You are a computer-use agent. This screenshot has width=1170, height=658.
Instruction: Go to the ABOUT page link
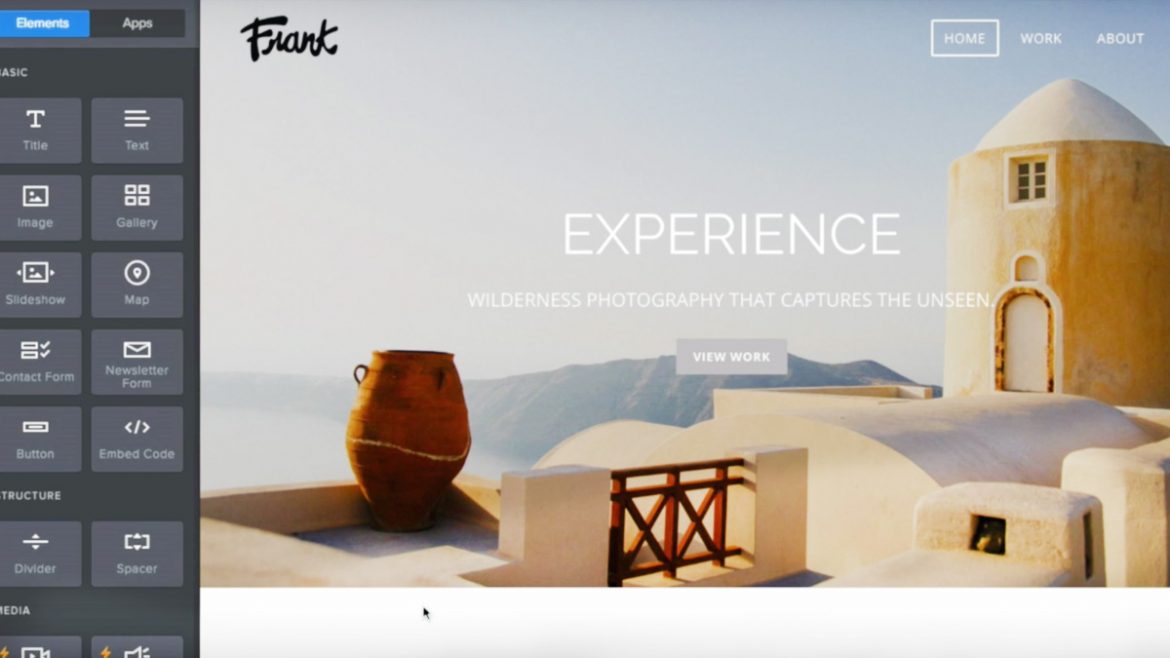(1119, 38)
